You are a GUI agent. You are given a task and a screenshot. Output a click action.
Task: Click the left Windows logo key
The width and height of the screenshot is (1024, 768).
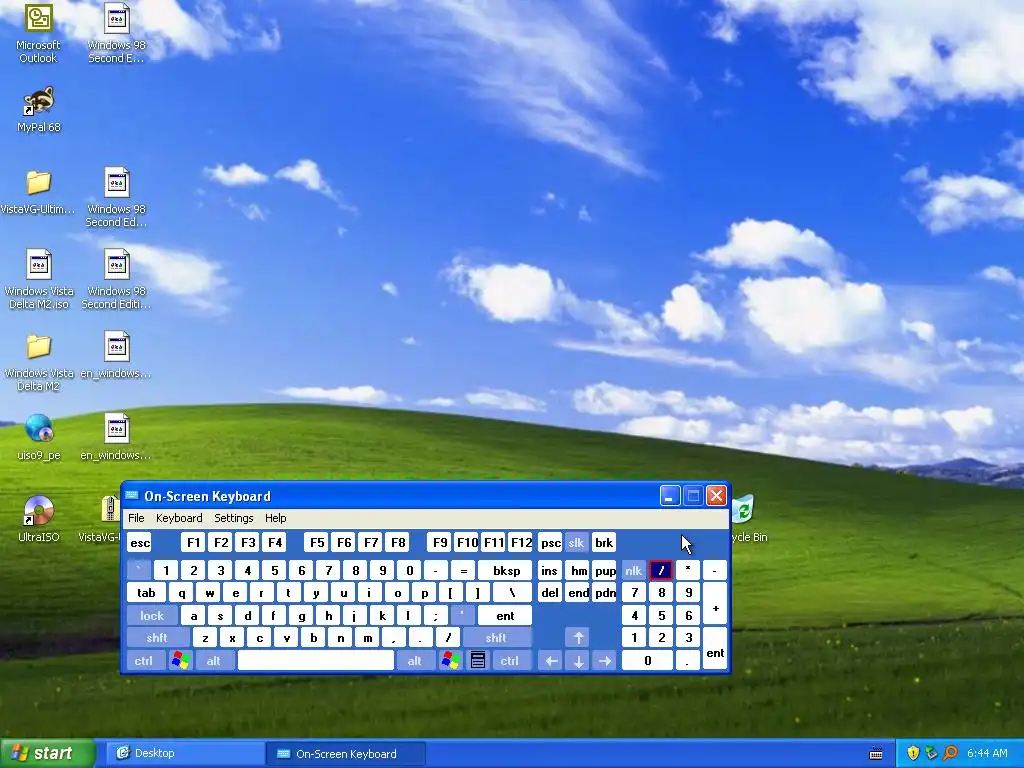click(181, 661)
